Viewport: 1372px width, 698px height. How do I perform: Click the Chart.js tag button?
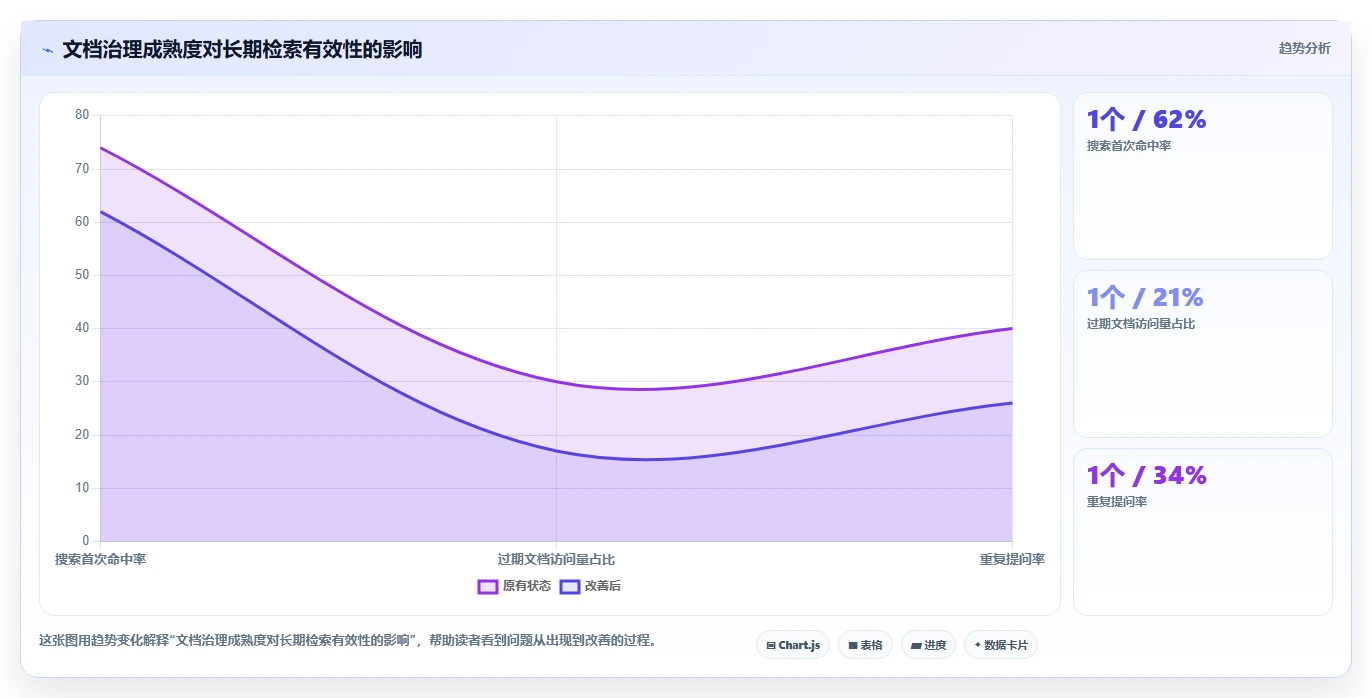(x=793, y=645)
